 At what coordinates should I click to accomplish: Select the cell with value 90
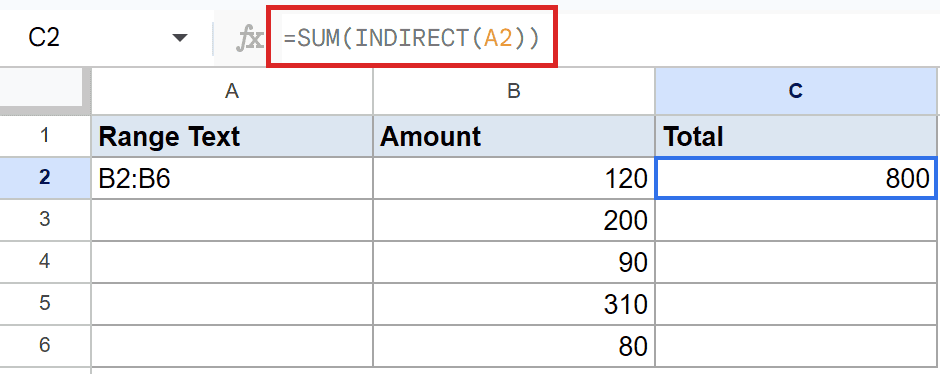point(514,262)
